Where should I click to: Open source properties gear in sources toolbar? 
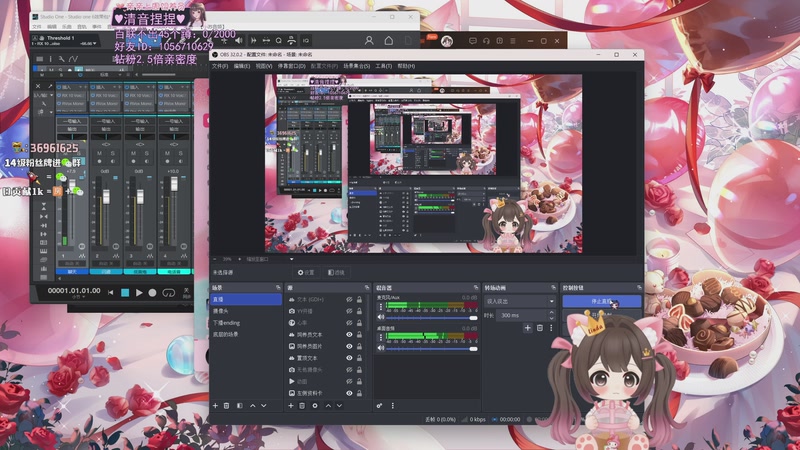point(315,406)
